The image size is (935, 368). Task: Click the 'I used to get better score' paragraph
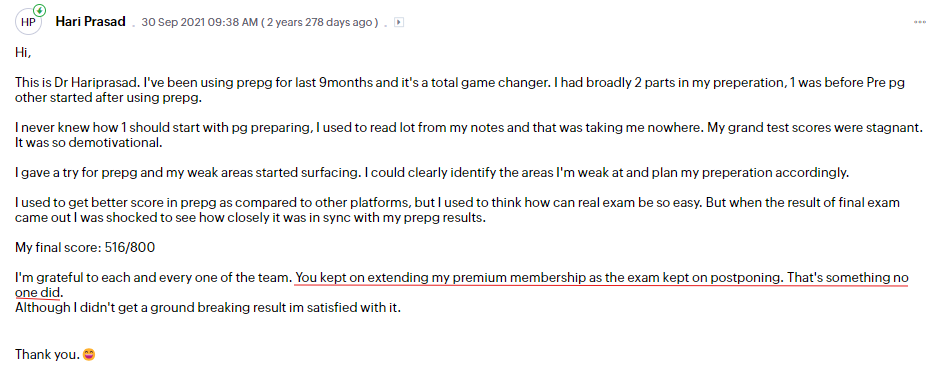(457, 211)
